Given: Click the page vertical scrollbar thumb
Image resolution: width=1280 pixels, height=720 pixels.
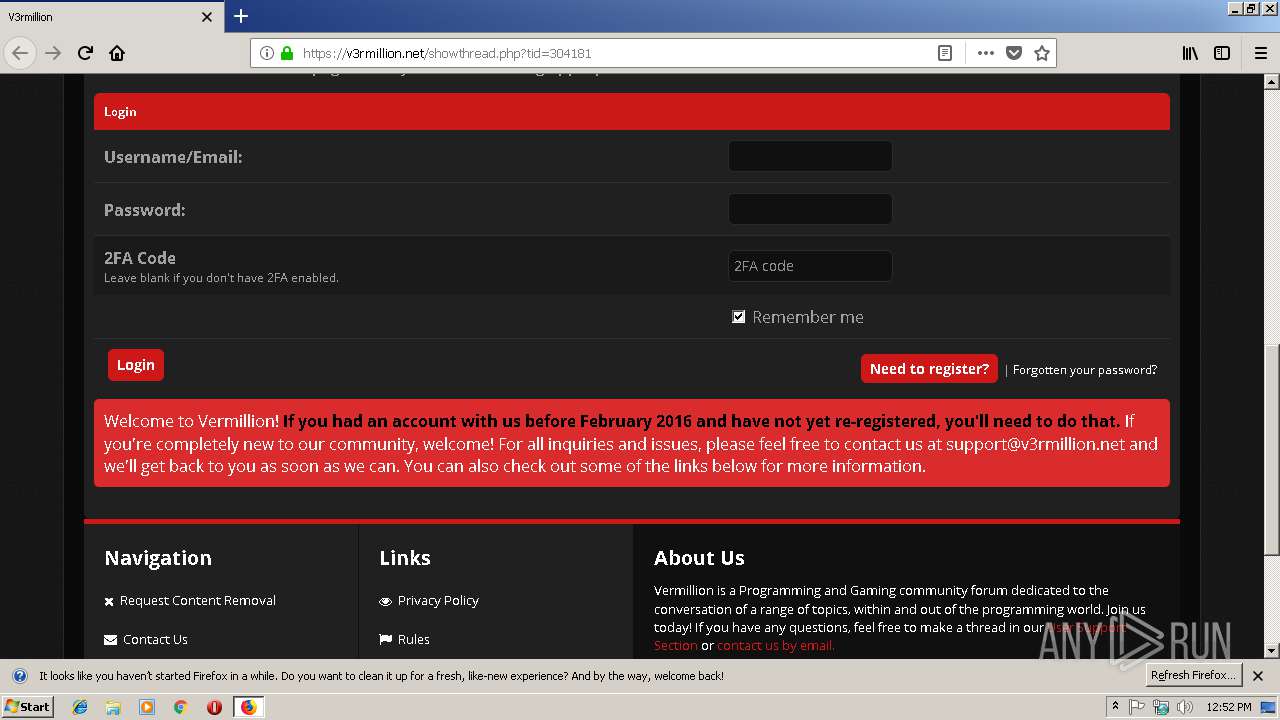Looking at the screenshot, I should (x=1271, y=450).
